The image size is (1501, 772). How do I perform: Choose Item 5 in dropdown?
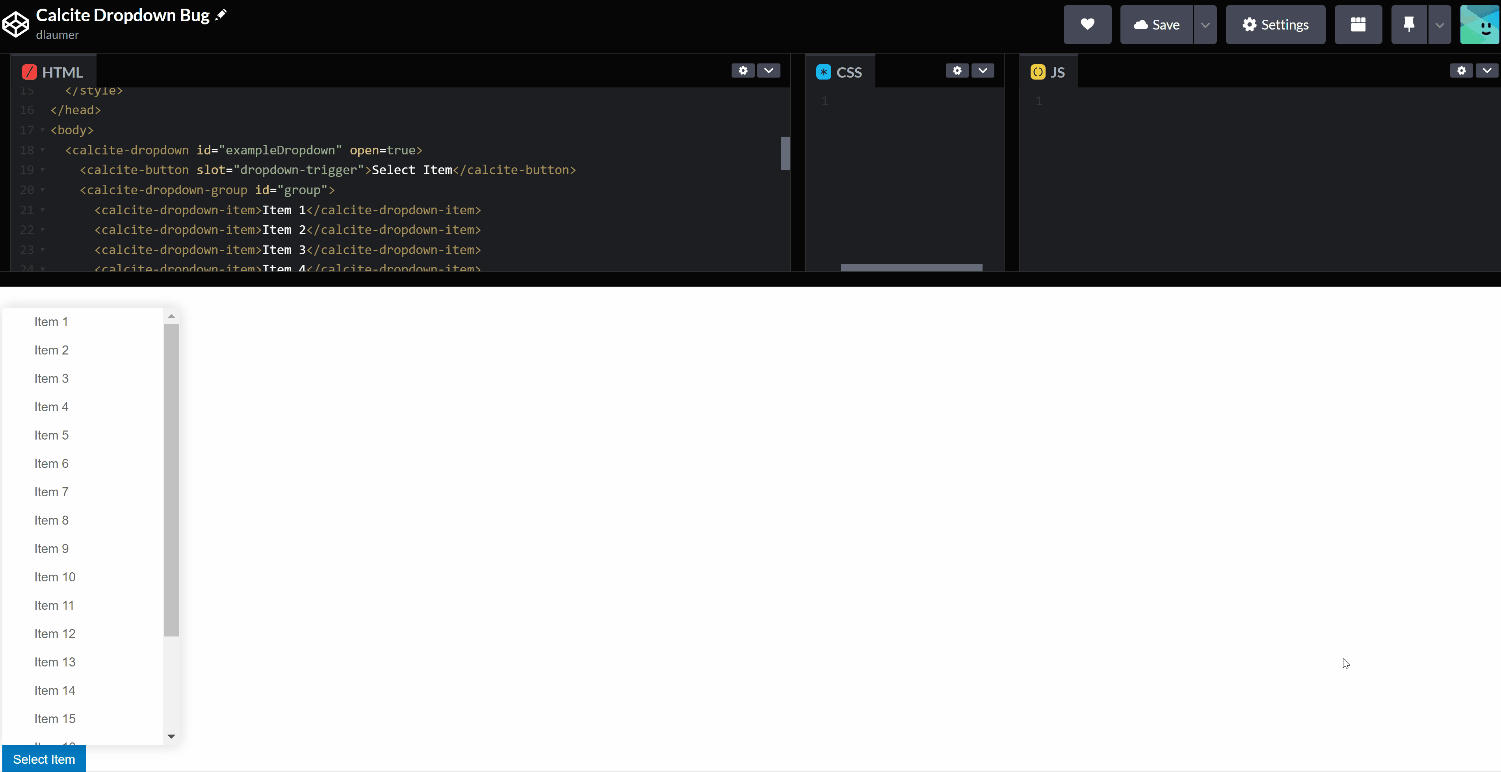coord(83,435)
